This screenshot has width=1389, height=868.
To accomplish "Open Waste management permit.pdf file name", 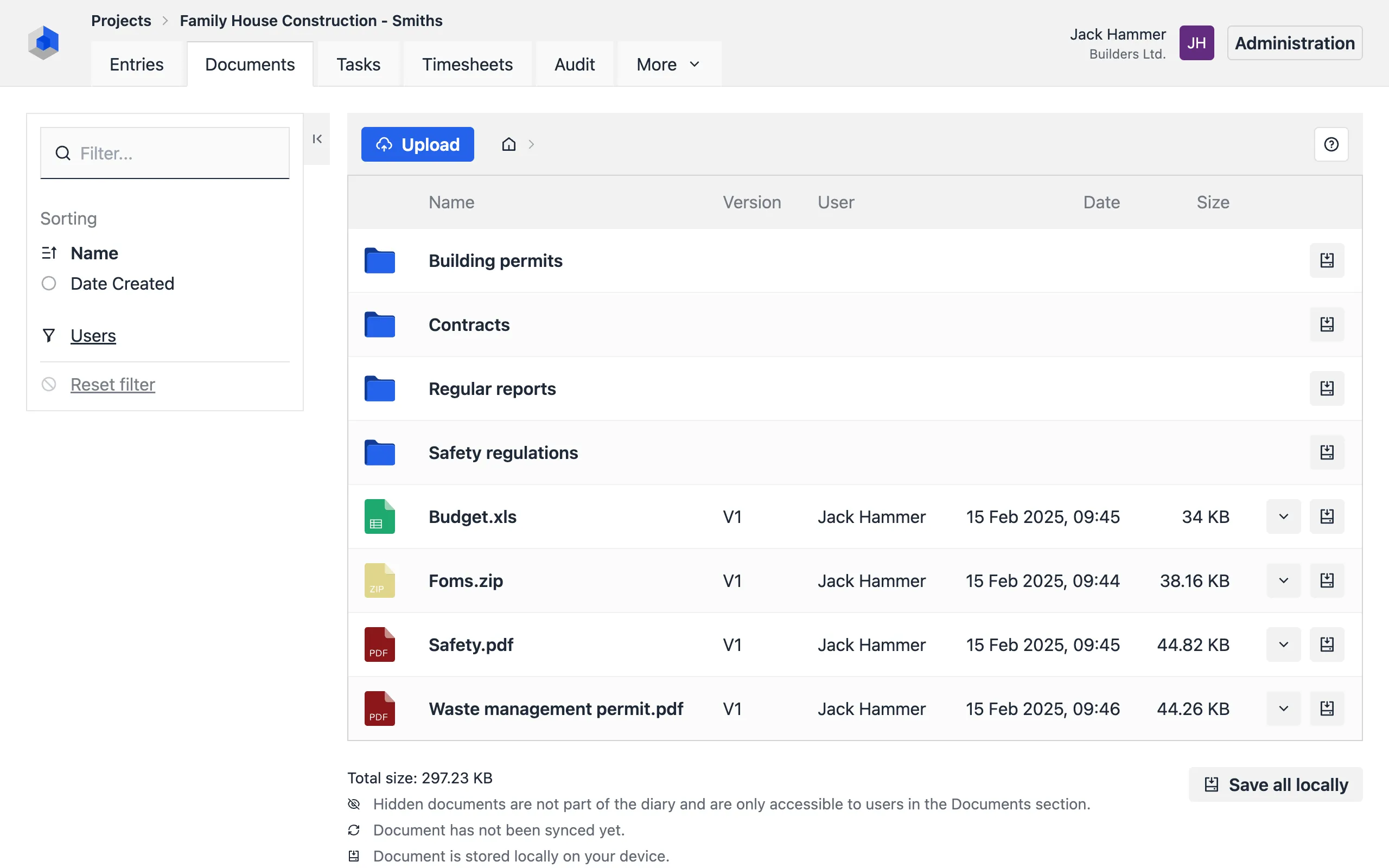I will pyautogui.click(x=556, y=709).
